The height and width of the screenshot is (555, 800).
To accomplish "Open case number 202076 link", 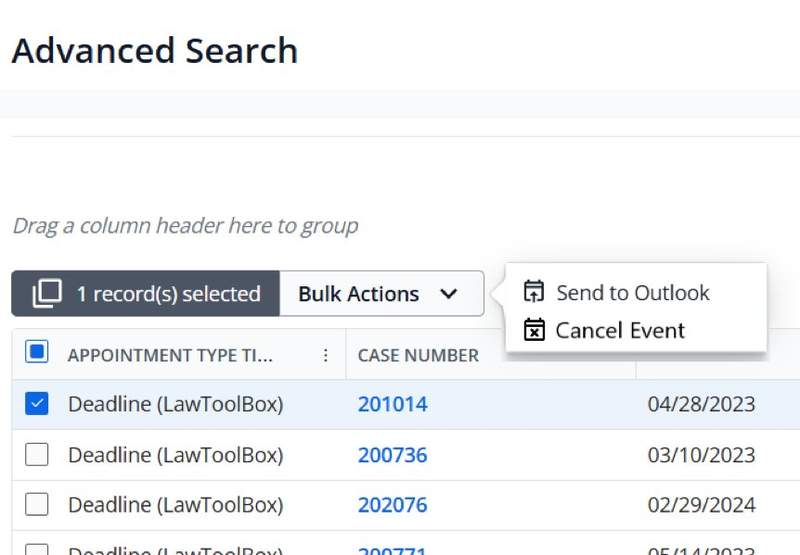I will [x=392, y=505].
